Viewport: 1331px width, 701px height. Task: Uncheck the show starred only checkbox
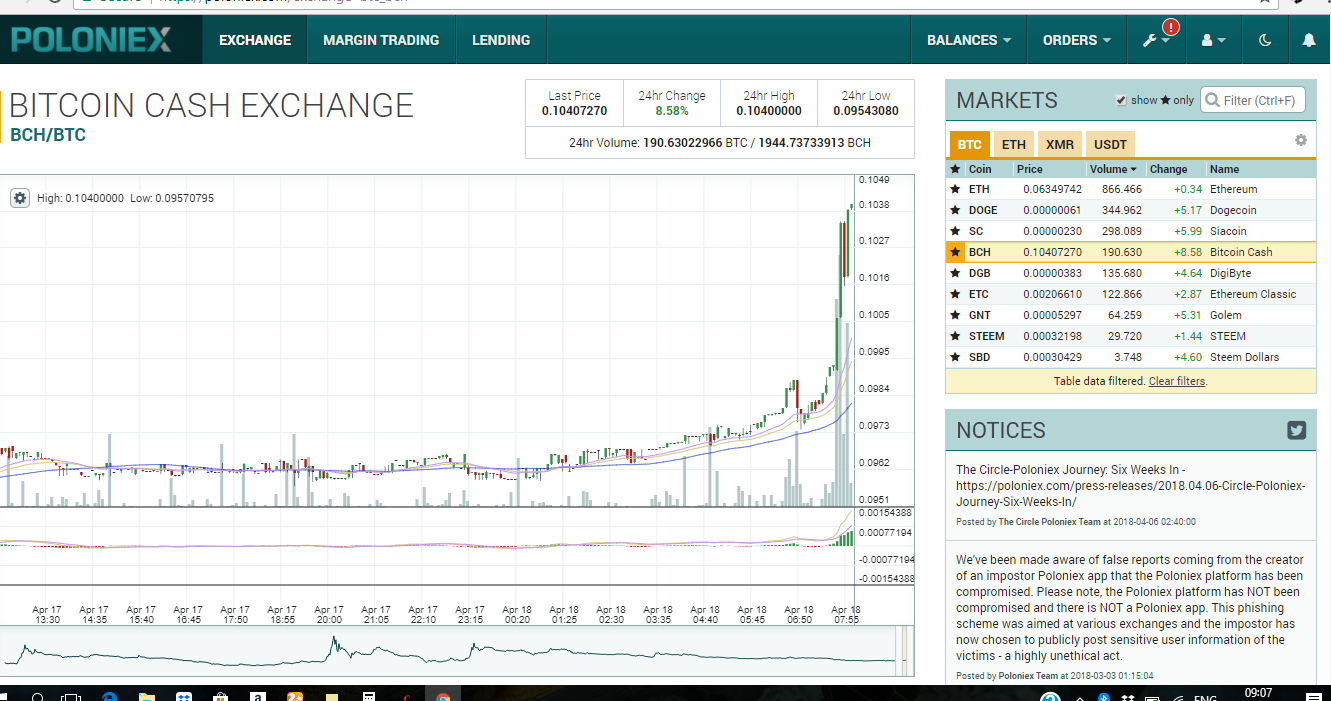1121,100
